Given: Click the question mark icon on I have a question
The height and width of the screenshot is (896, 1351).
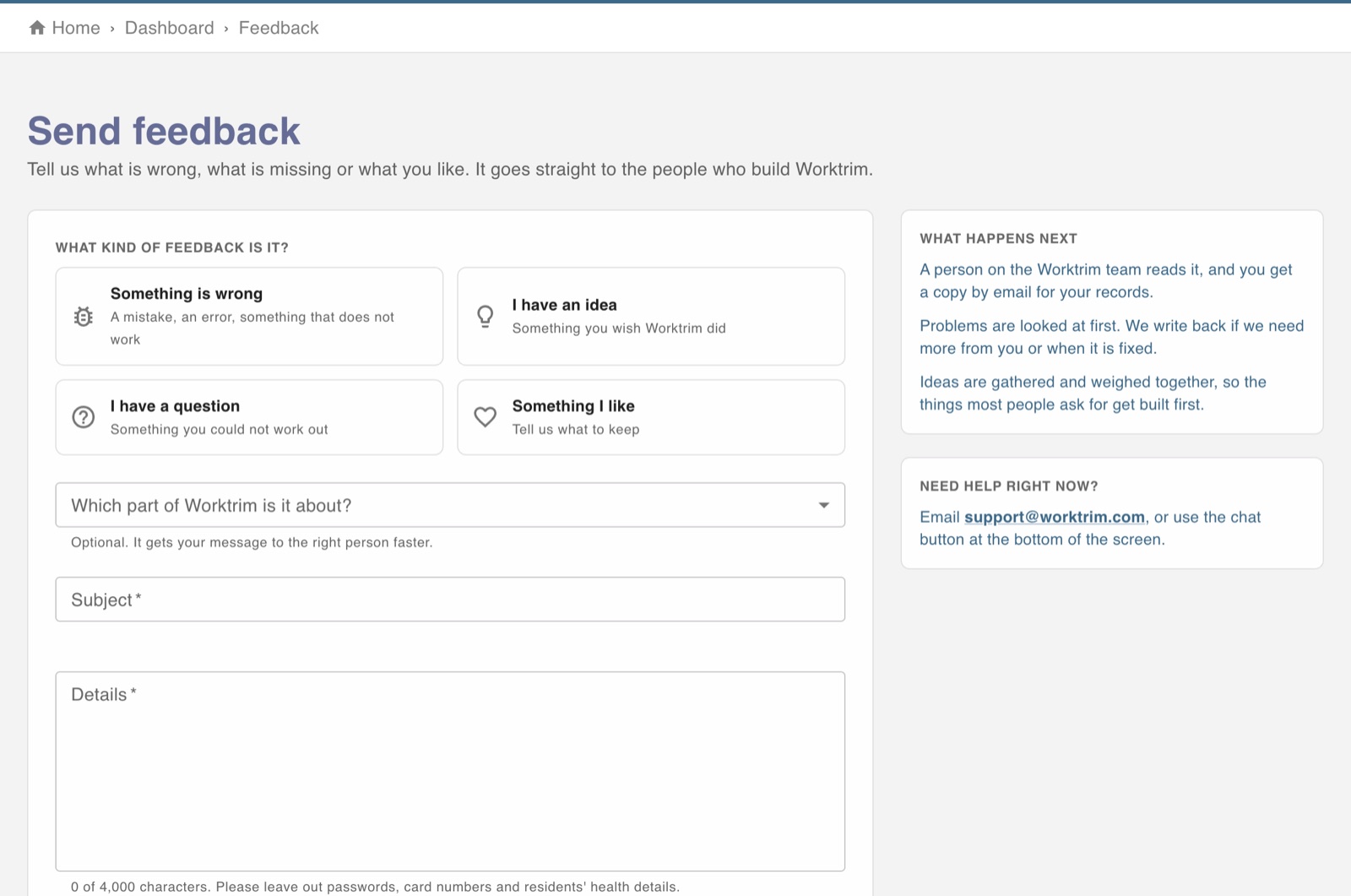Looking at the screenshot, I should tap(83, 417).
